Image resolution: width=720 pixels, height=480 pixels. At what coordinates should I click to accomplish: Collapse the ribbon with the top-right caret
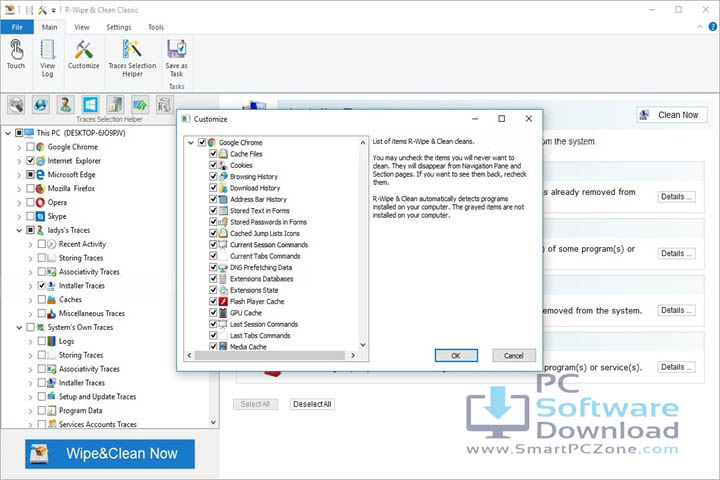(699, 27)
